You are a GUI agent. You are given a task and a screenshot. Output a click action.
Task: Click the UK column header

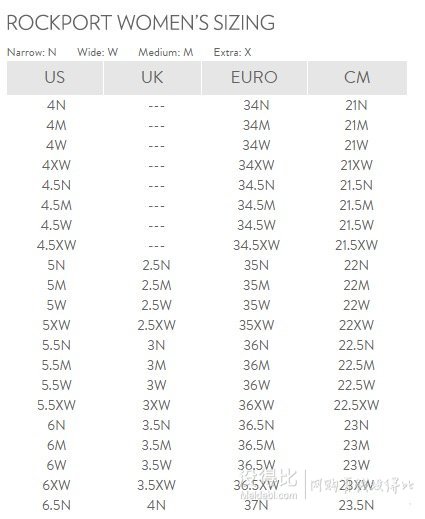(x=152, y=78)
